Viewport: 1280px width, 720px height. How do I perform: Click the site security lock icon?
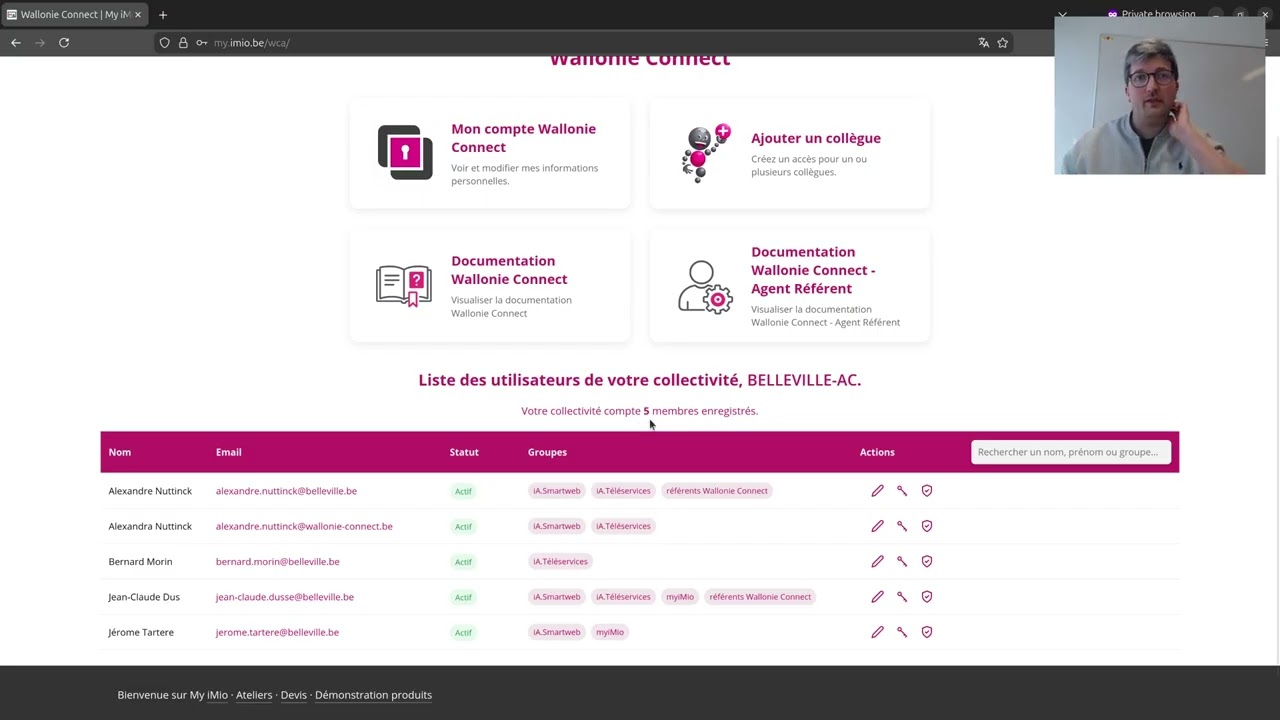click(183, 43)
